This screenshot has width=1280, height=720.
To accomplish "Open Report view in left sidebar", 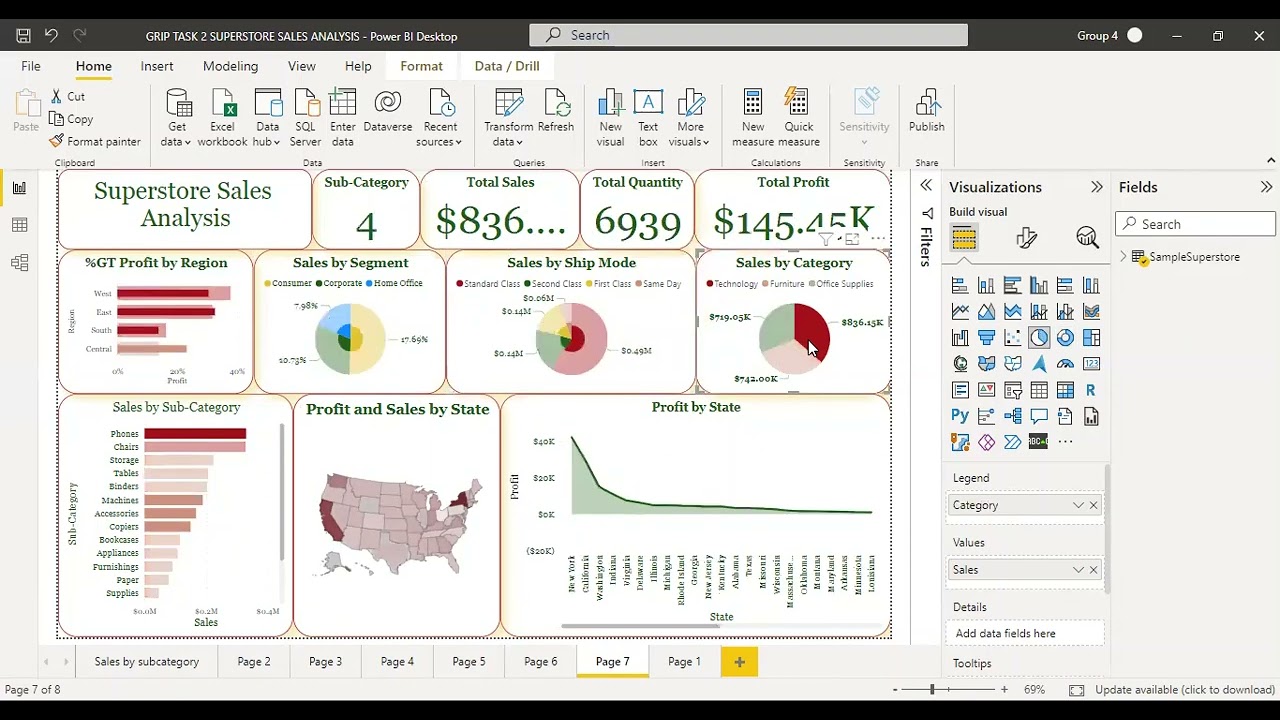I will pyautogui.click(x=19, y=187).
